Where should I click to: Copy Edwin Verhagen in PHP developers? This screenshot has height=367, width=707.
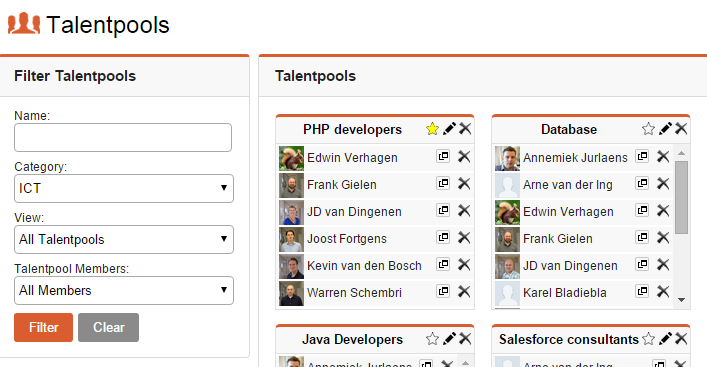(x=443, y=156)
